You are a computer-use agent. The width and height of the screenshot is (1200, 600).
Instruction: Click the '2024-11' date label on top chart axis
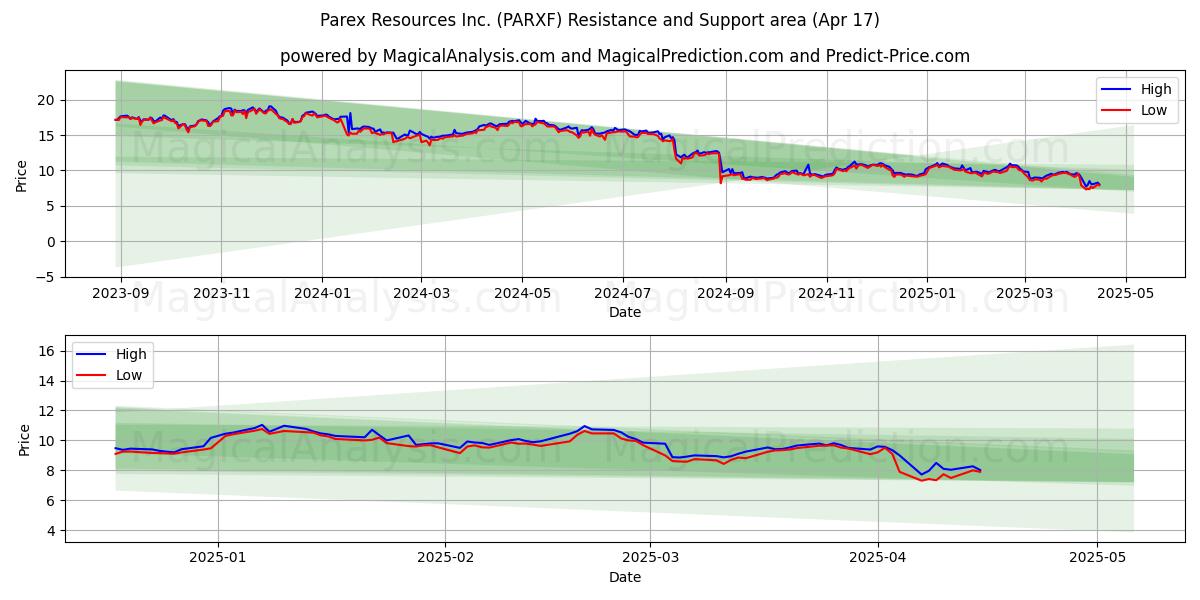826,296
